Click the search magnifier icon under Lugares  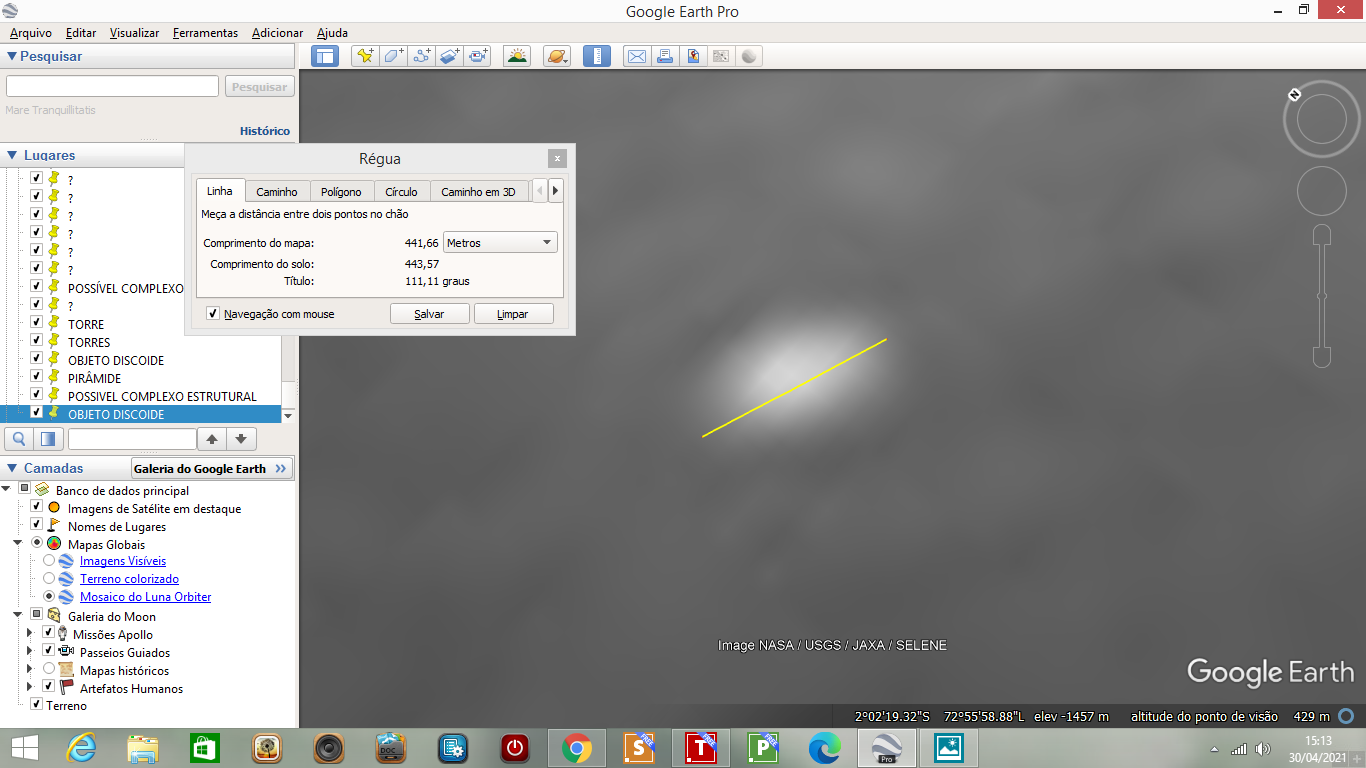tap(19, 438)
